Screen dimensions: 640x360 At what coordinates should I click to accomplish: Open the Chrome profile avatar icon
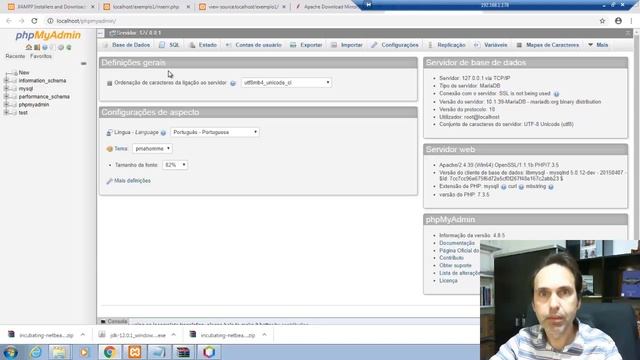click(x=618, y=21)
